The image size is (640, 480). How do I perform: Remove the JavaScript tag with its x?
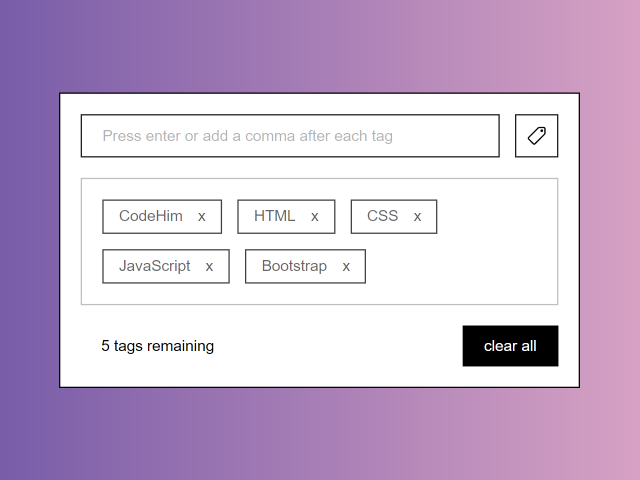pyautogui.click(x=209, y=267)
